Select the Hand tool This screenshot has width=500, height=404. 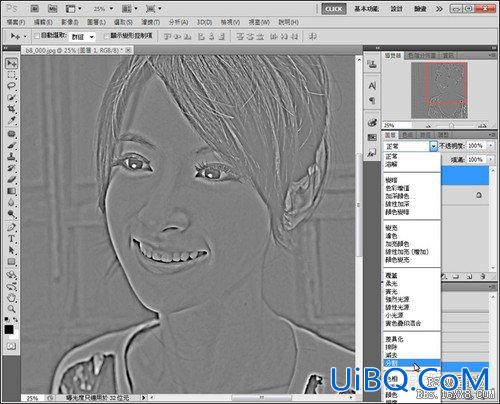click(12, 297)
